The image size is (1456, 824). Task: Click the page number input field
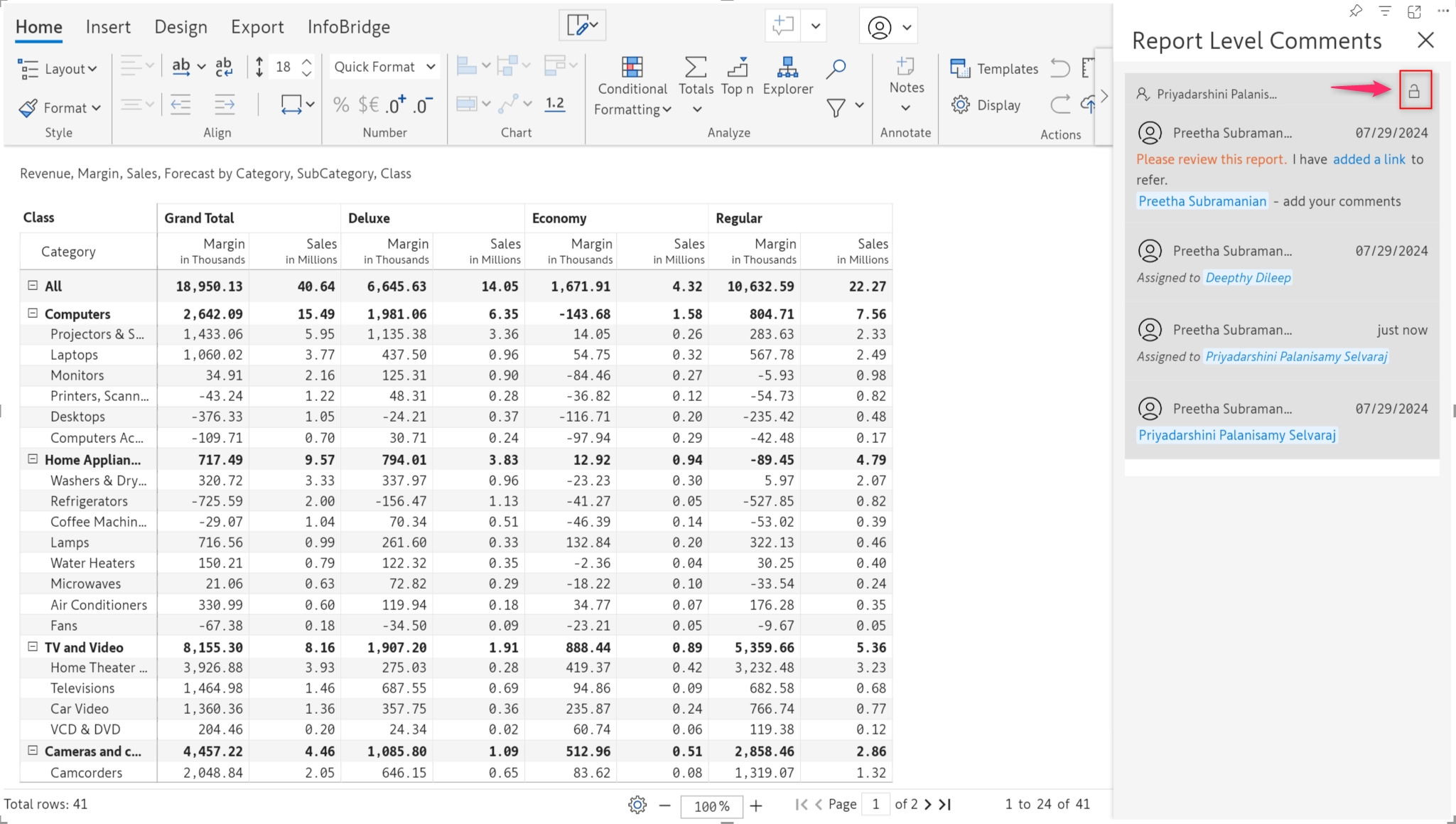click(875, 804)
